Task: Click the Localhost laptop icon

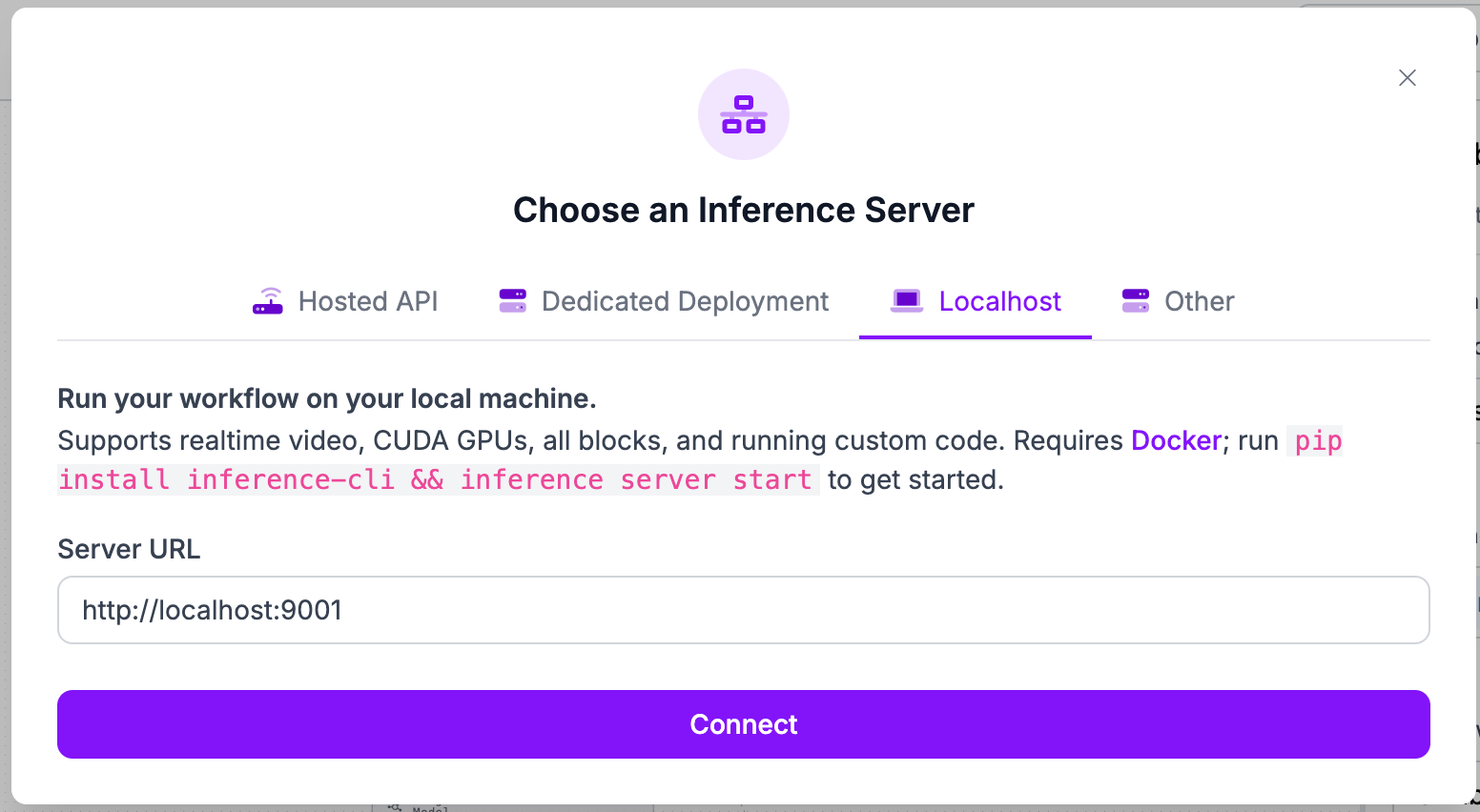Action: 906,301
